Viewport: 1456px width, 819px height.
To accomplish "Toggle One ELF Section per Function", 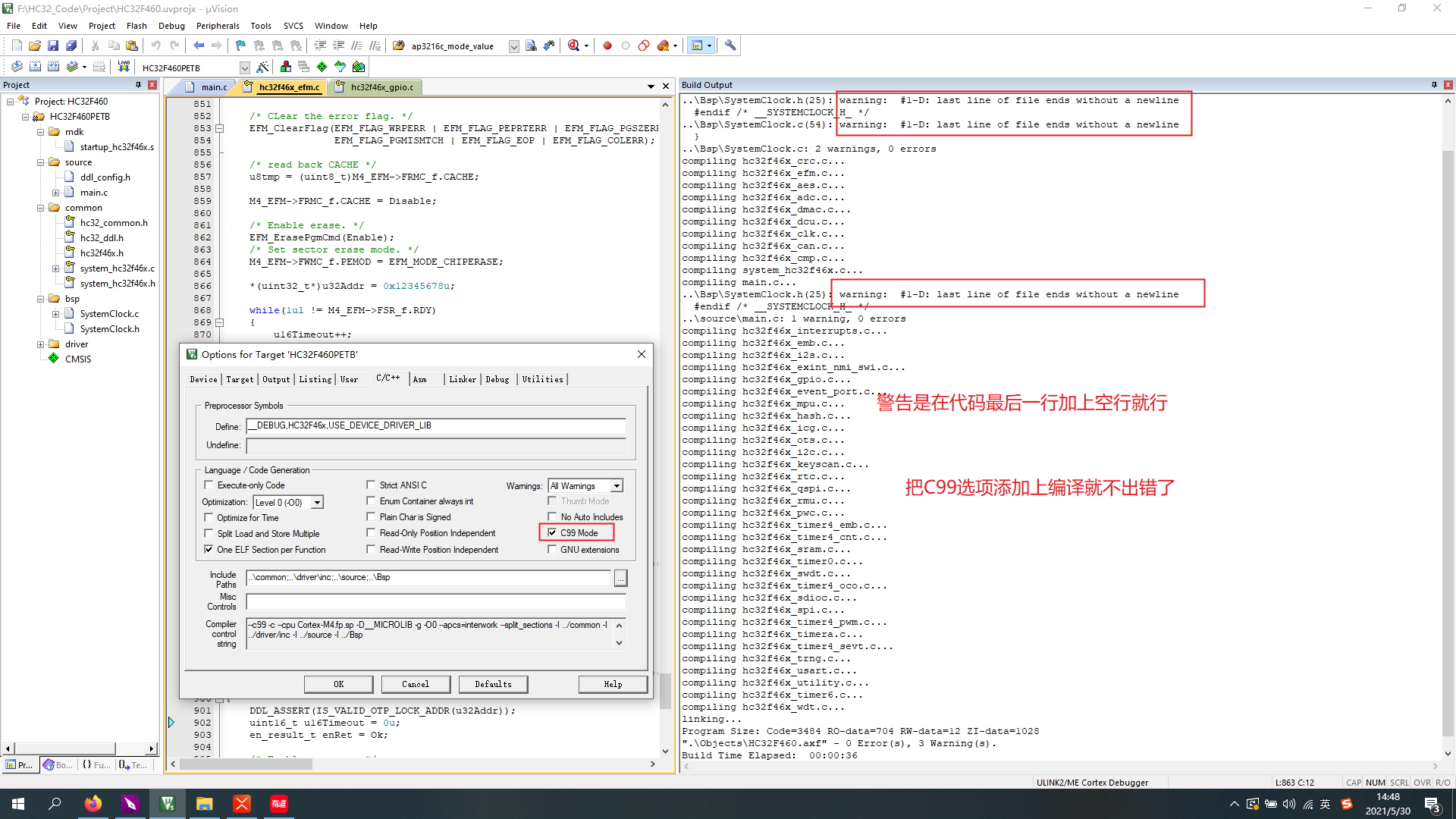I will point(209,550).
